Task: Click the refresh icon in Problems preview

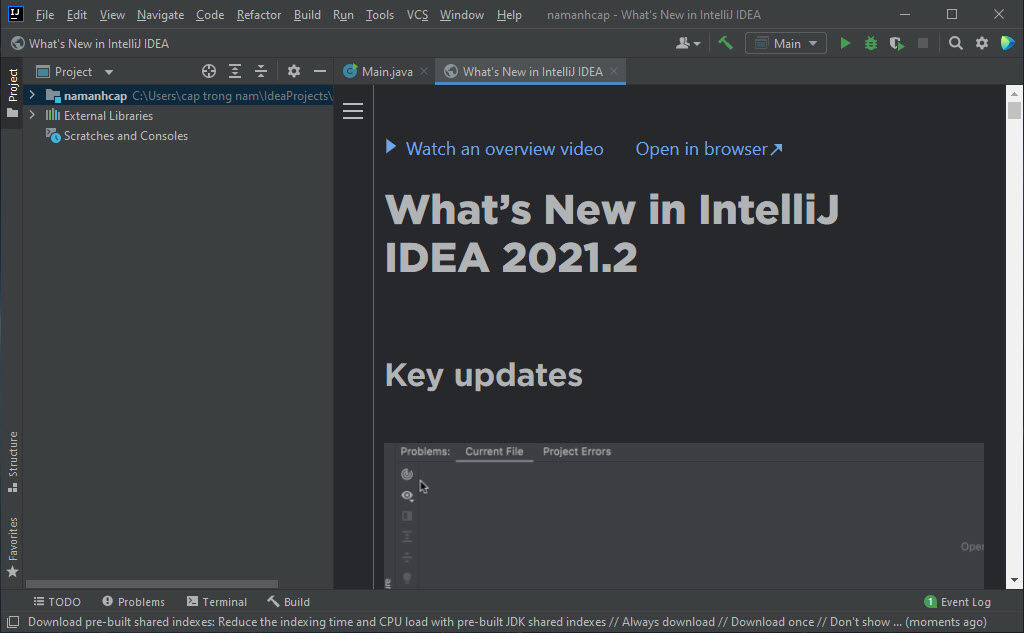Action: coord(407,474)
